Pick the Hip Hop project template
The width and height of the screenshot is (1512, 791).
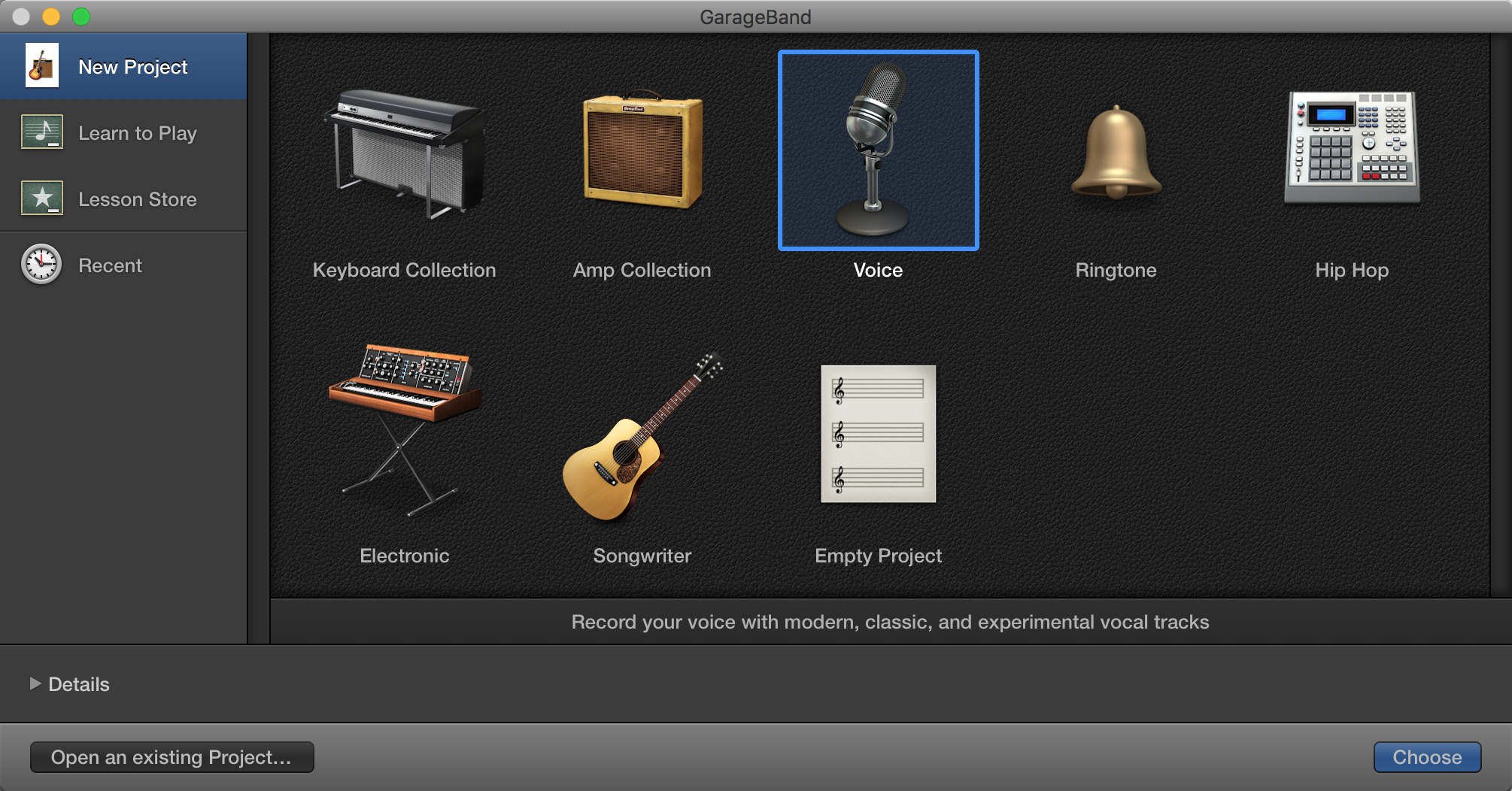pos(1350,150)
